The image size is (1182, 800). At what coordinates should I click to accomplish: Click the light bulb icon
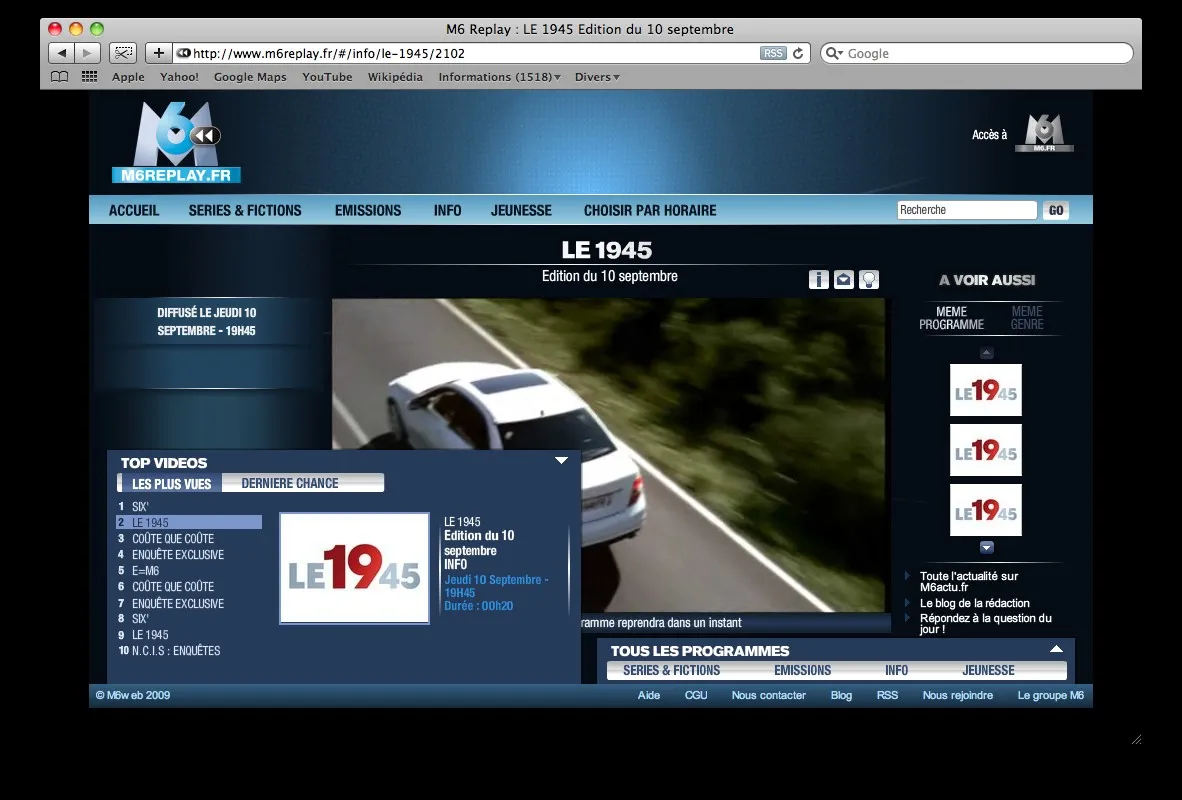pos(869,280)
